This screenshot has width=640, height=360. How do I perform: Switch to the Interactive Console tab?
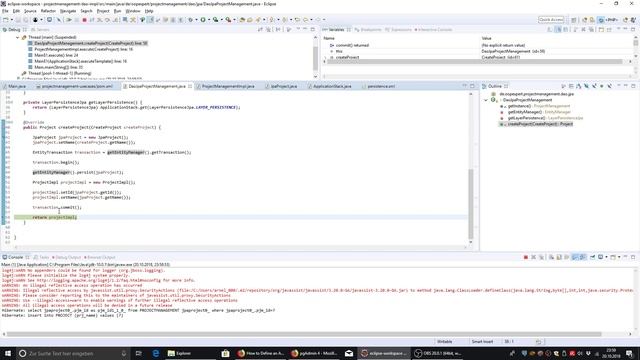coord(434,29)
